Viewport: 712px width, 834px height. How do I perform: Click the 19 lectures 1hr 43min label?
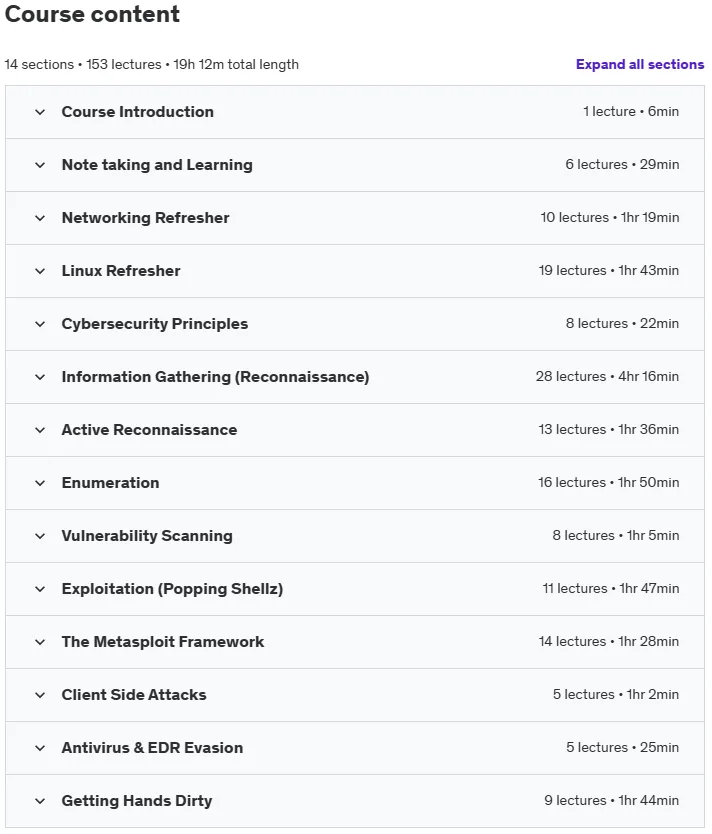[609, 271]
